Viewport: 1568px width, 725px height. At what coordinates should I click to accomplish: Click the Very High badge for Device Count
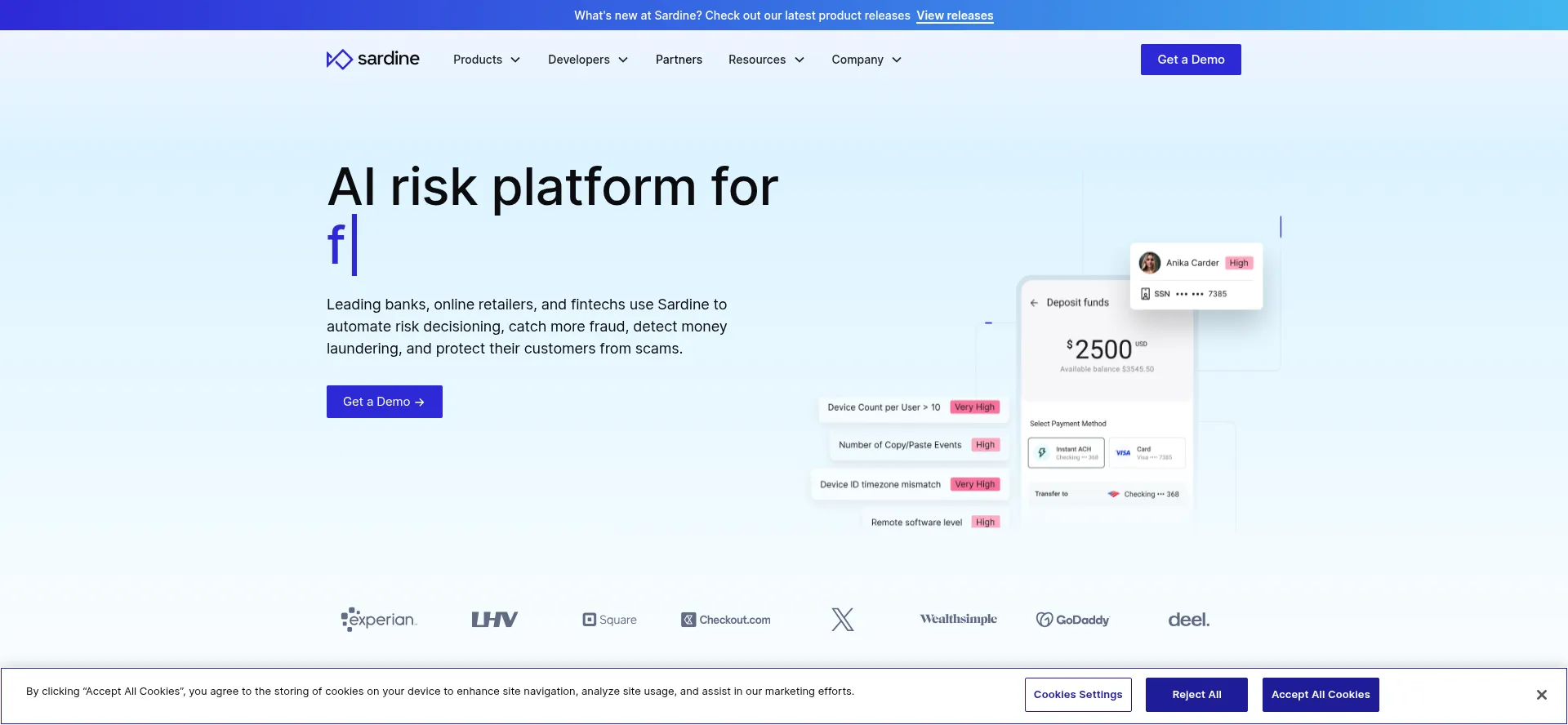tap(975, 407)
